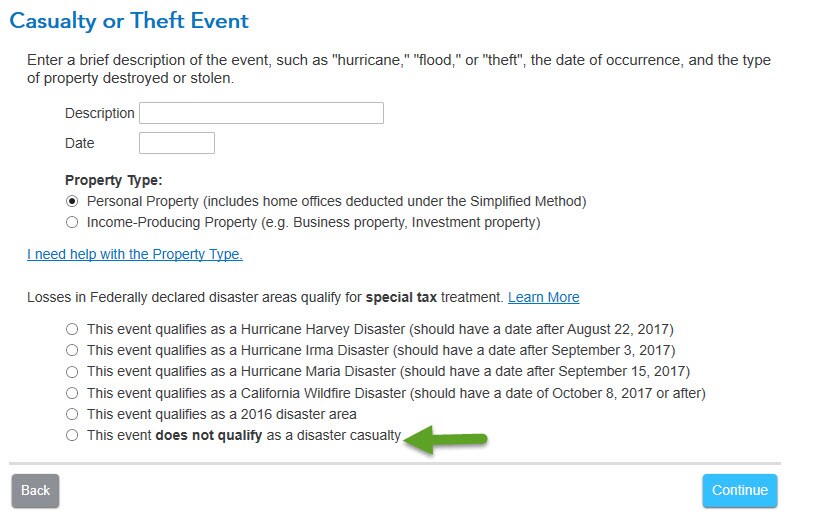Open 'I need help with the Property Type' link
Viewport: 817px width, 532px height.
135,254
